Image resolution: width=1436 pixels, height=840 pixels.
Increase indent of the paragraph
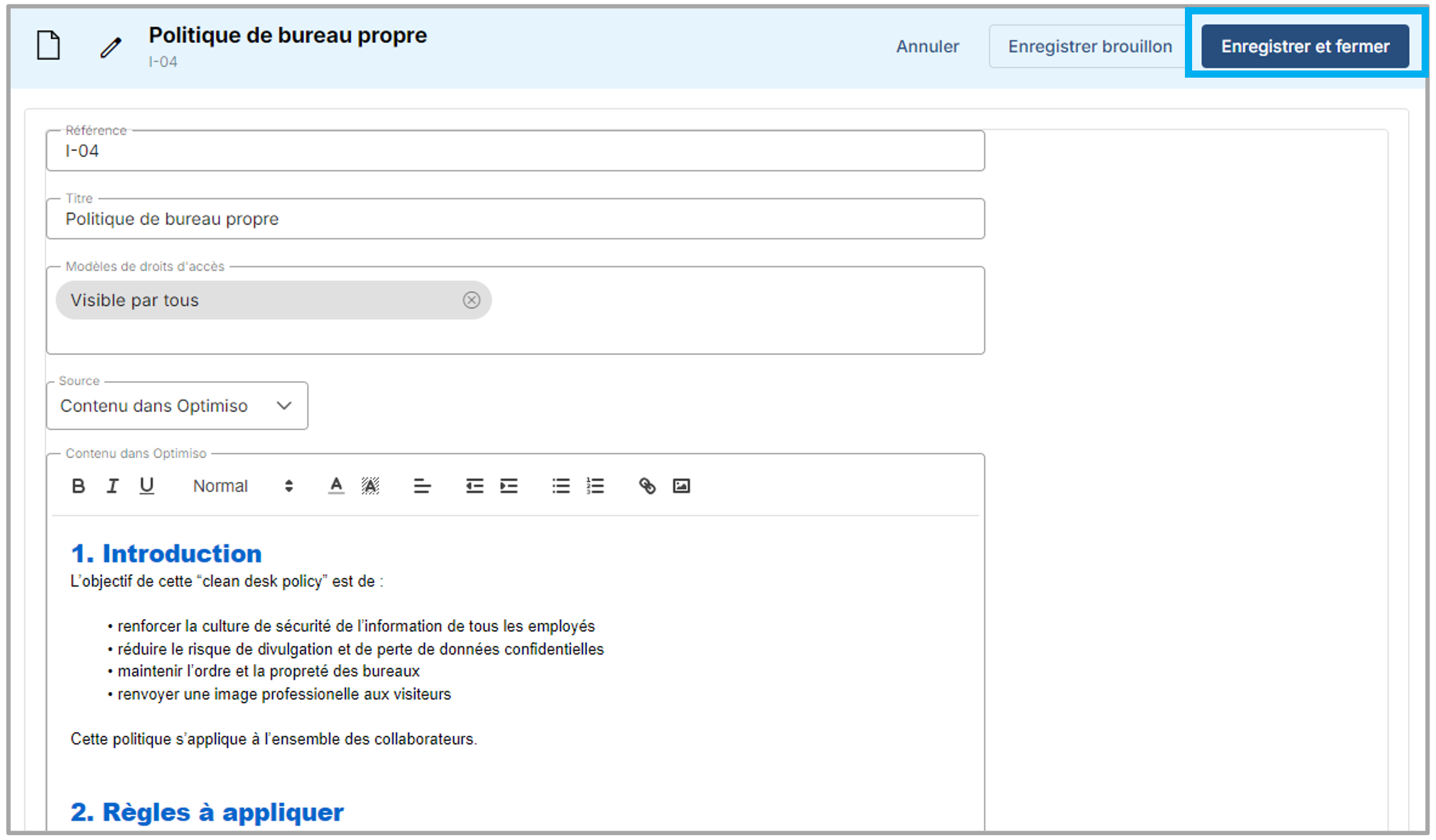point(509,486)
